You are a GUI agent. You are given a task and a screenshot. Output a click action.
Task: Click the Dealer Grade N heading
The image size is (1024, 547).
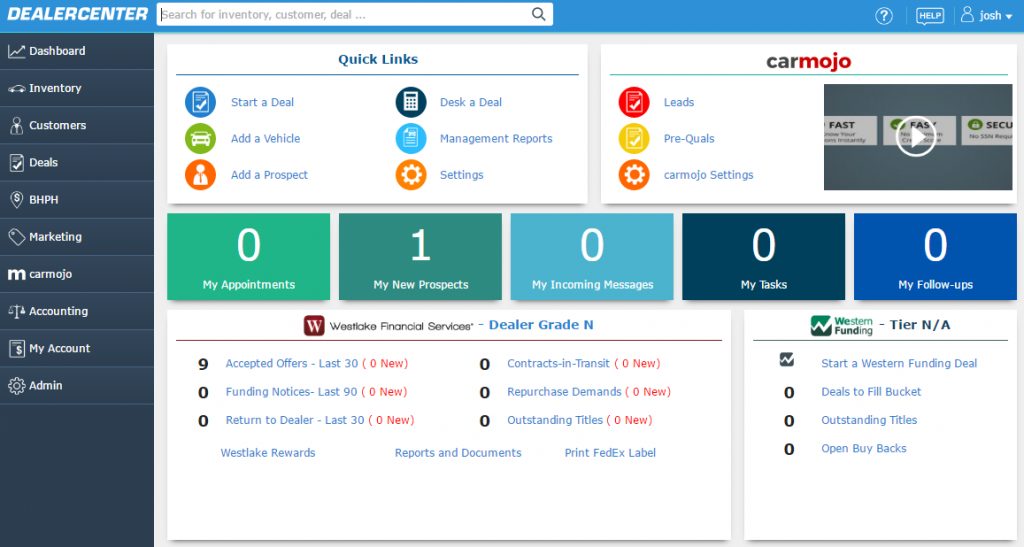click(x=541, y=325)
